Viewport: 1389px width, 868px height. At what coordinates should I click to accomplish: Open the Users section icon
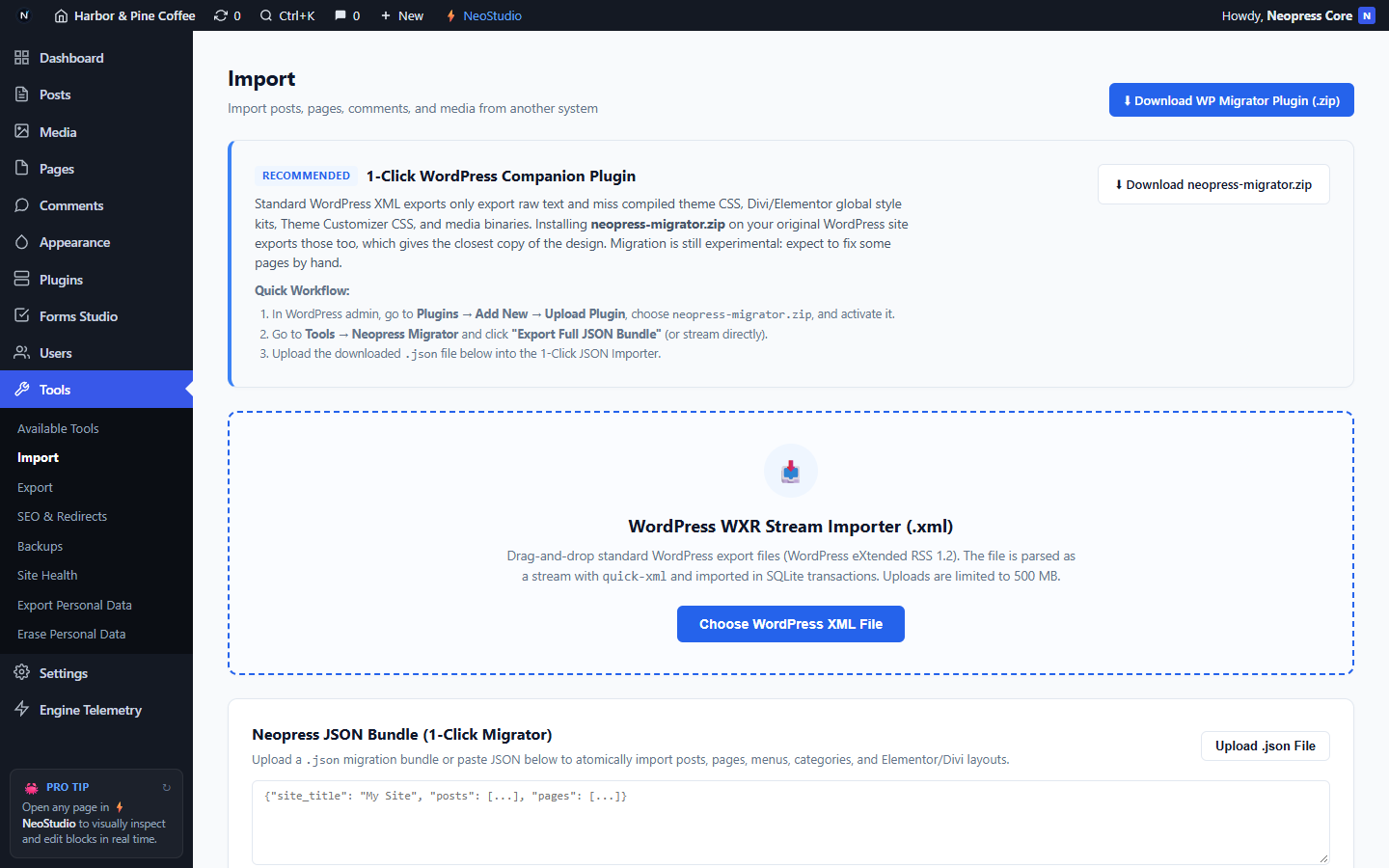coord(22,353)
